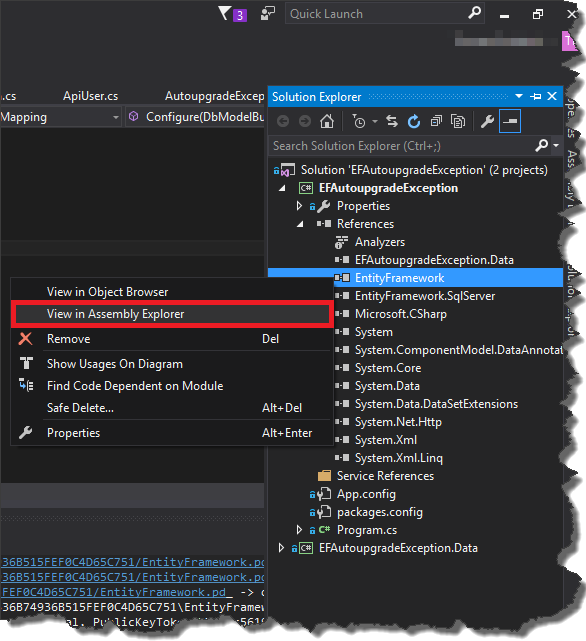Click the Collapse All icon
Image resolution: width=586 pixels, height=641 pixels.
436,121
